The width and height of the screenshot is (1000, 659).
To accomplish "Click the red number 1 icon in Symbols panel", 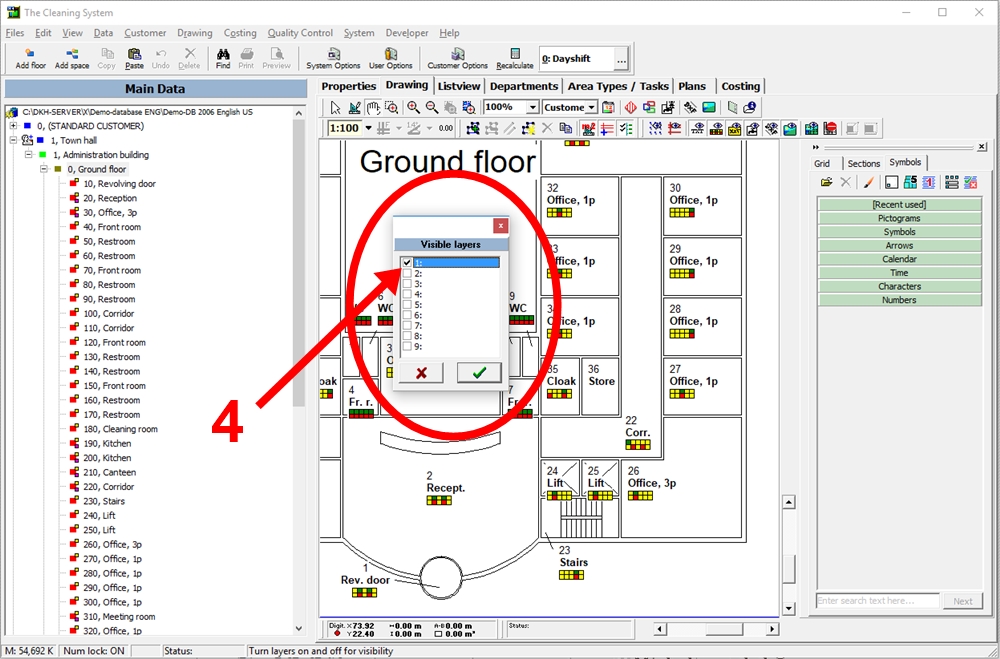I will (x=929, y=183).
